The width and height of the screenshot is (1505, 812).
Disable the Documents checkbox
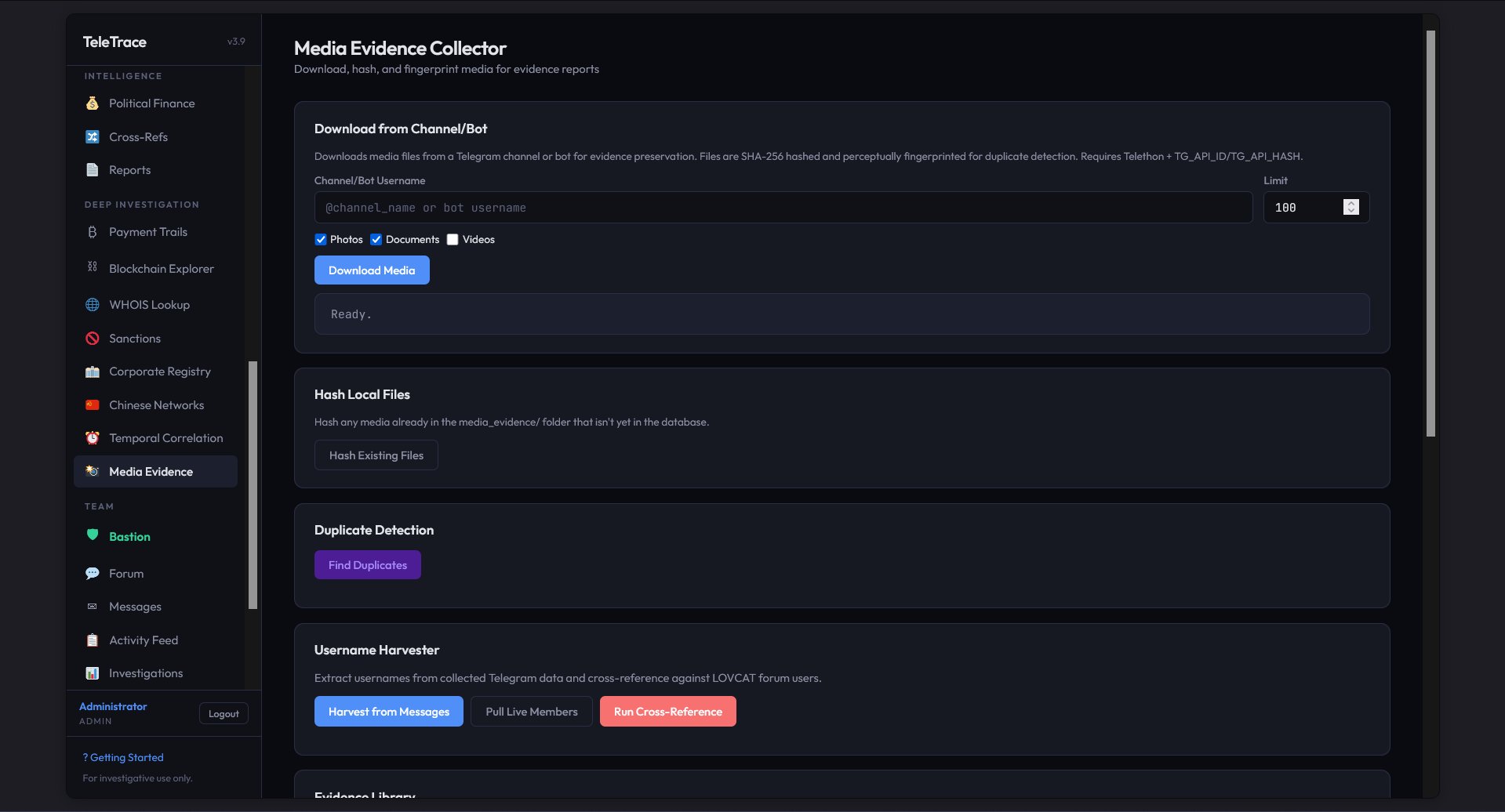pyautogui.click(x=376, y=240)
